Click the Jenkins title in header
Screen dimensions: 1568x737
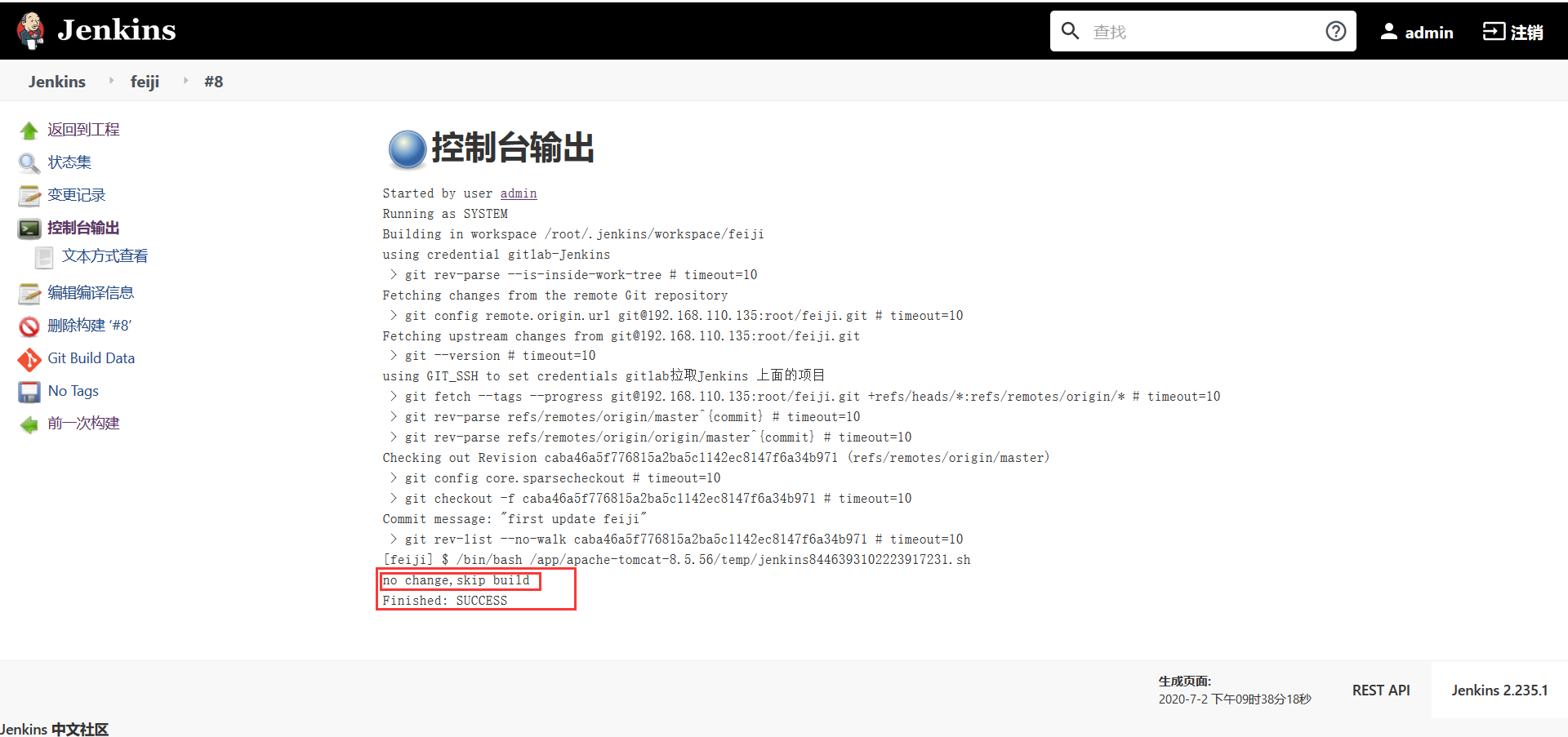coord(117,30)
